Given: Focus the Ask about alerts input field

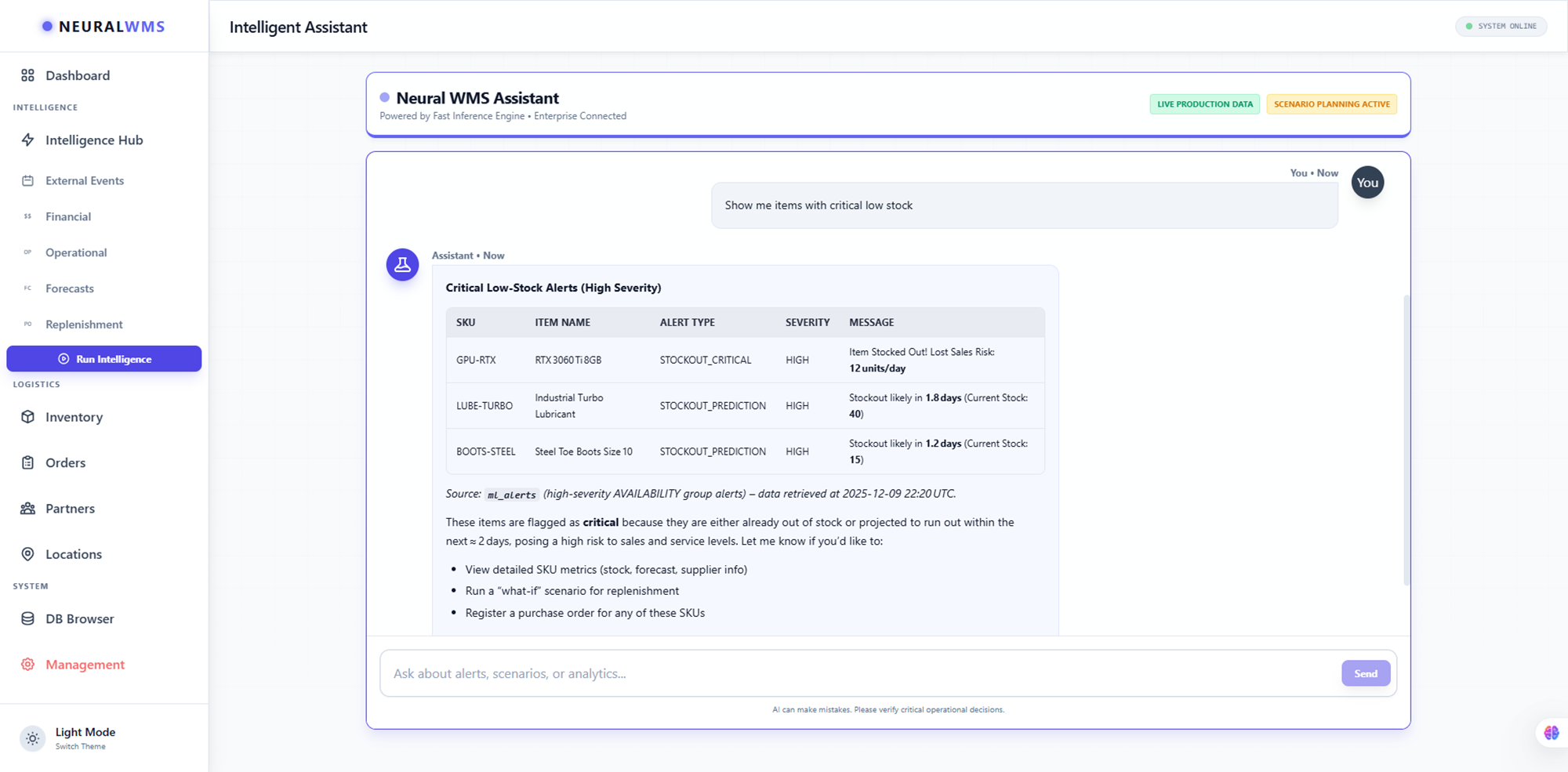Looking at the screenshot, I should click(x=858, y=673).
